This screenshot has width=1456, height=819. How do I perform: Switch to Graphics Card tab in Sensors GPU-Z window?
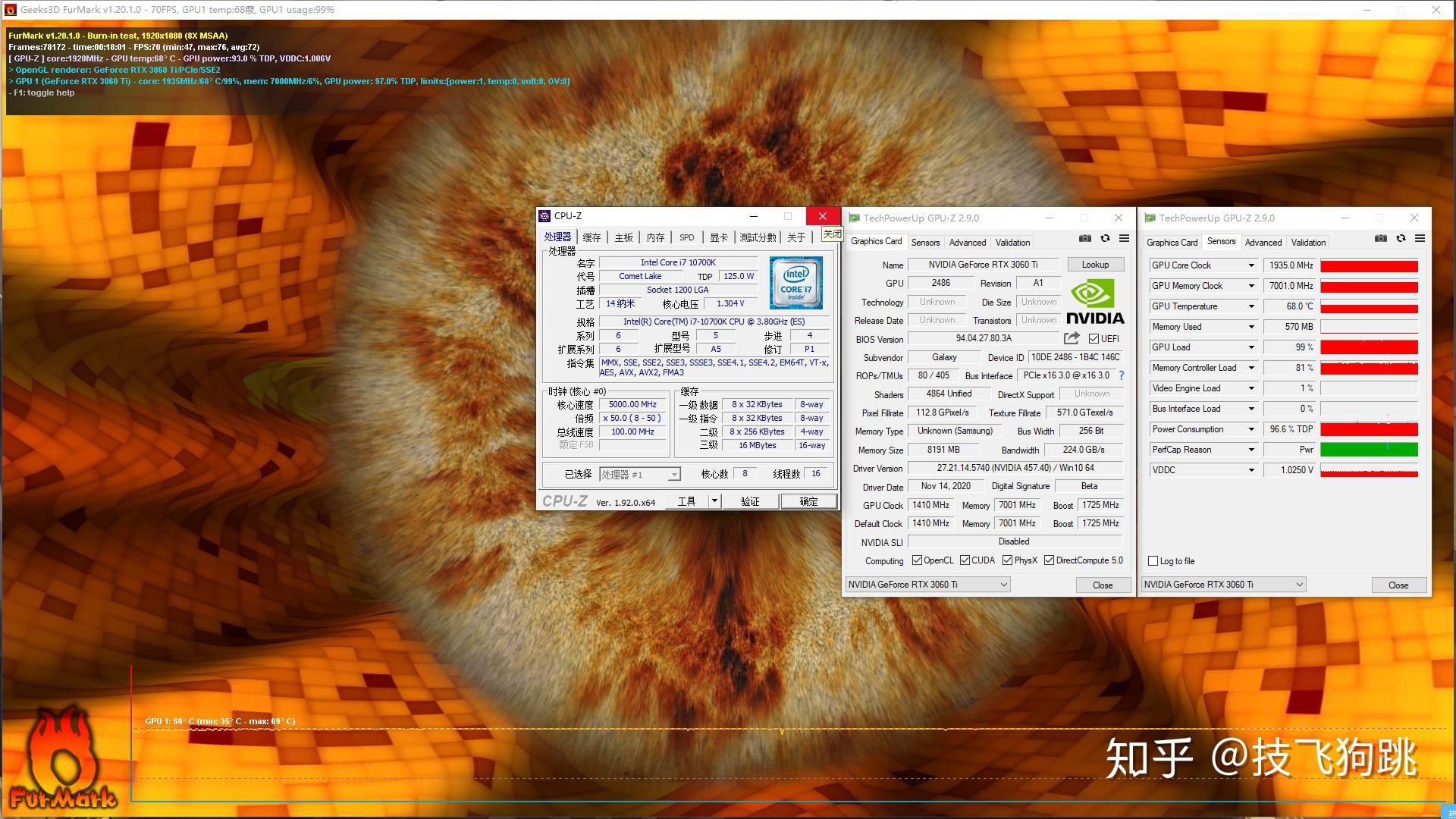pyautogui.click(x=1172, y=243)
